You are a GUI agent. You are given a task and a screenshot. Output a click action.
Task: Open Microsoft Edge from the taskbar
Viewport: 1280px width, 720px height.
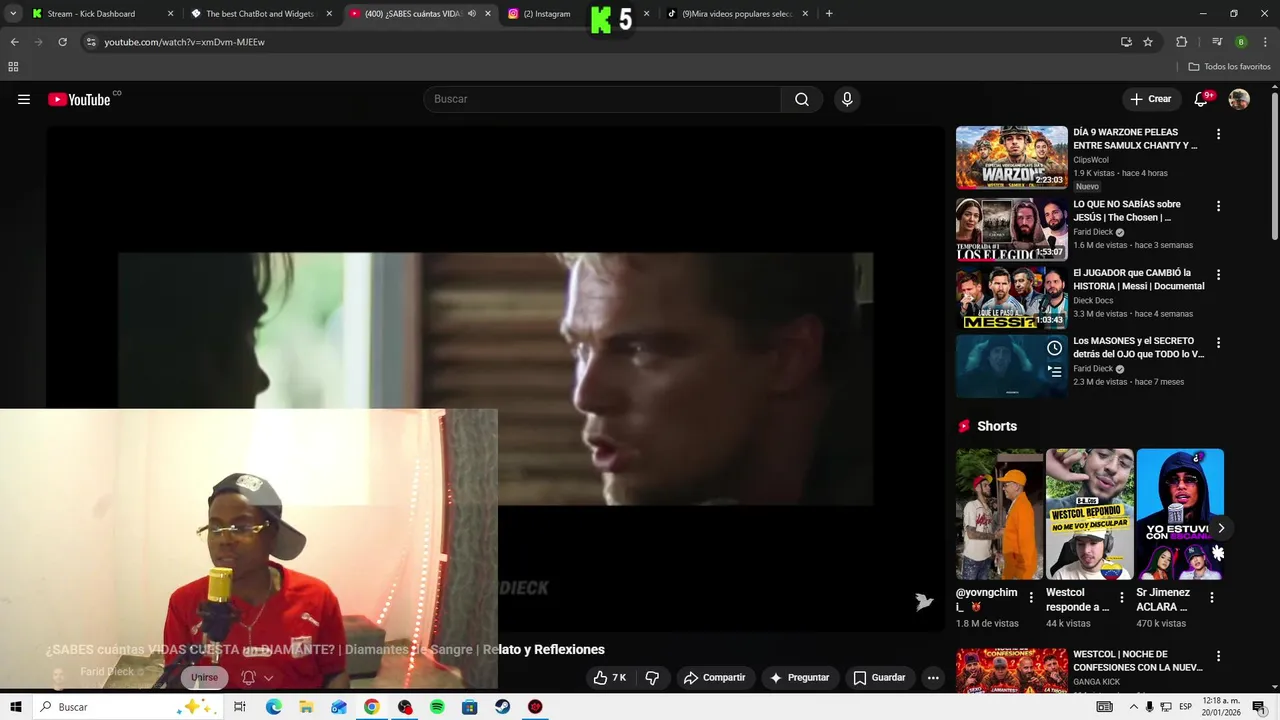click(x=274, y=707)
